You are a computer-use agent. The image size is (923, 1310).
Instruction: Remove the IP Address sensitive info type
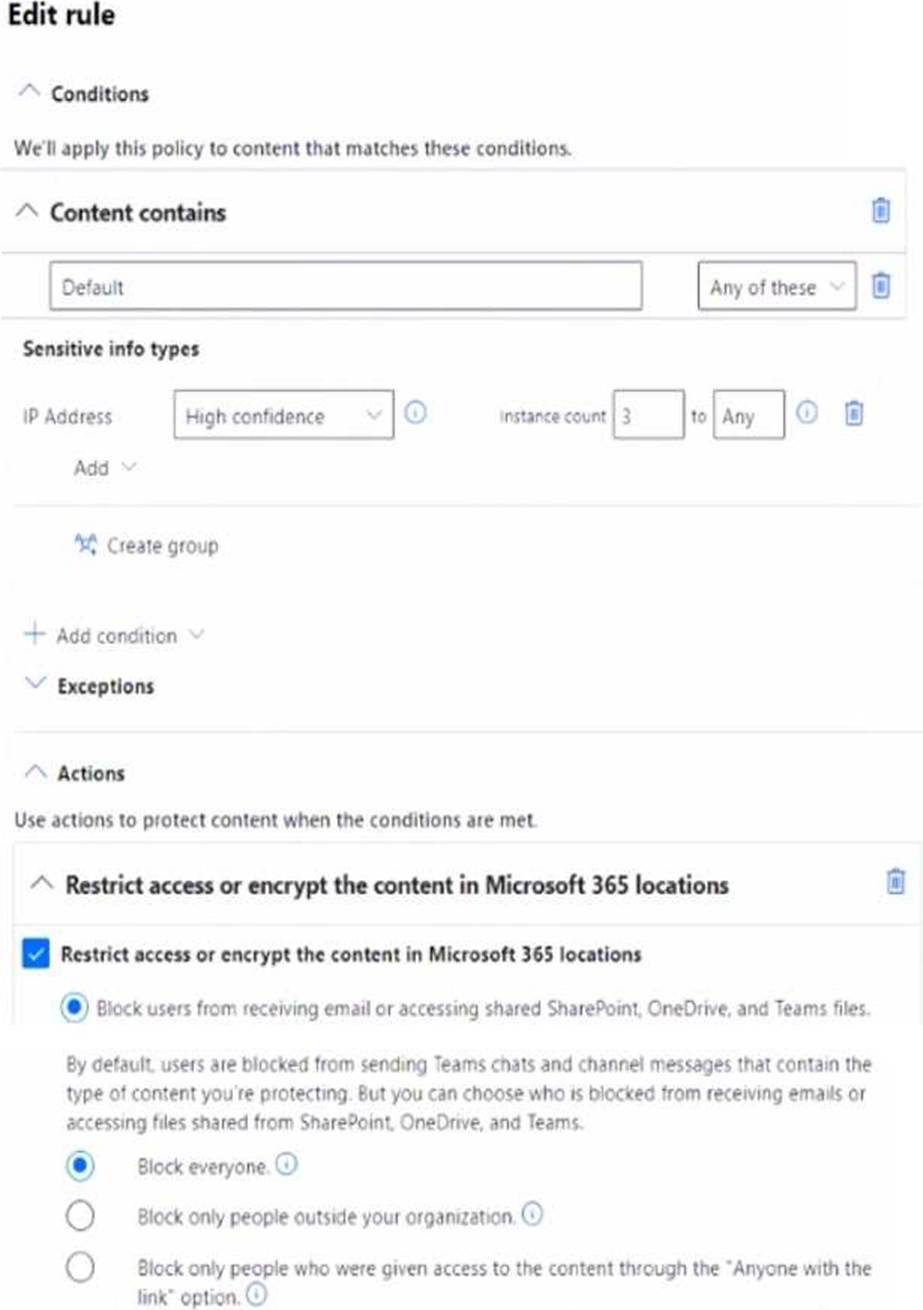[x=853, y=413]
